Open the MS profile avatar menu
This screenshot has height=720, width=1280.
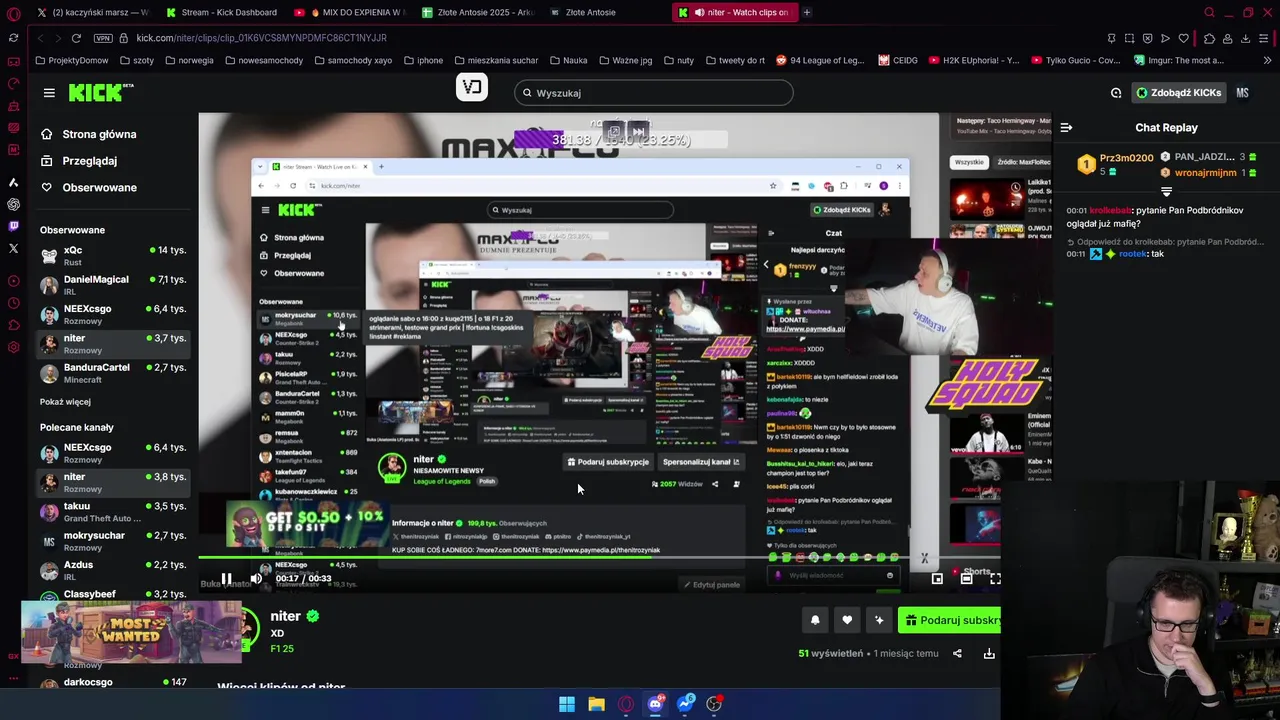(x=1242, y=93)
